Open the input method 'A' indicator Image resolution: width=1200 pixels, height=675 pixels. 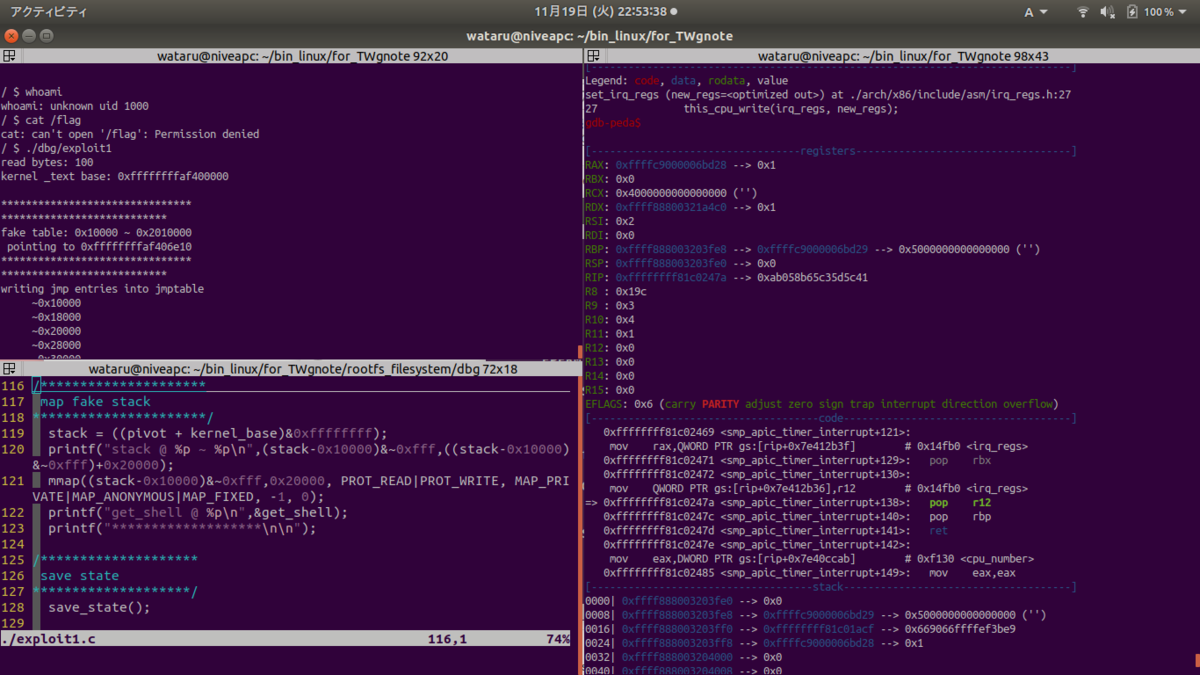[x=1036, y=12]
